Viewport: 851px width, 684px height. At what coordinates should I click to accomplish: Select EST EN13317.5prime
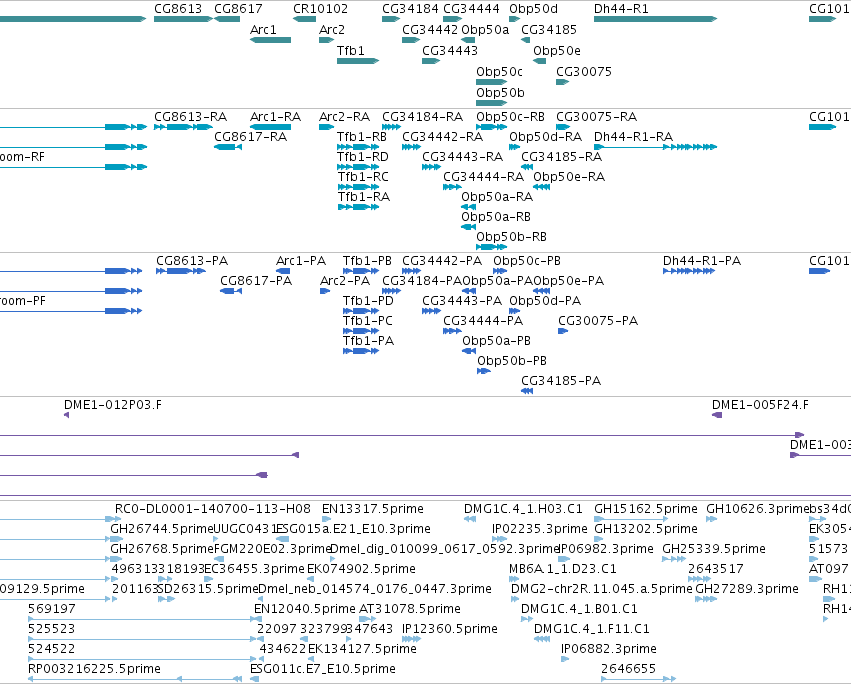click(x=373, y=510)
